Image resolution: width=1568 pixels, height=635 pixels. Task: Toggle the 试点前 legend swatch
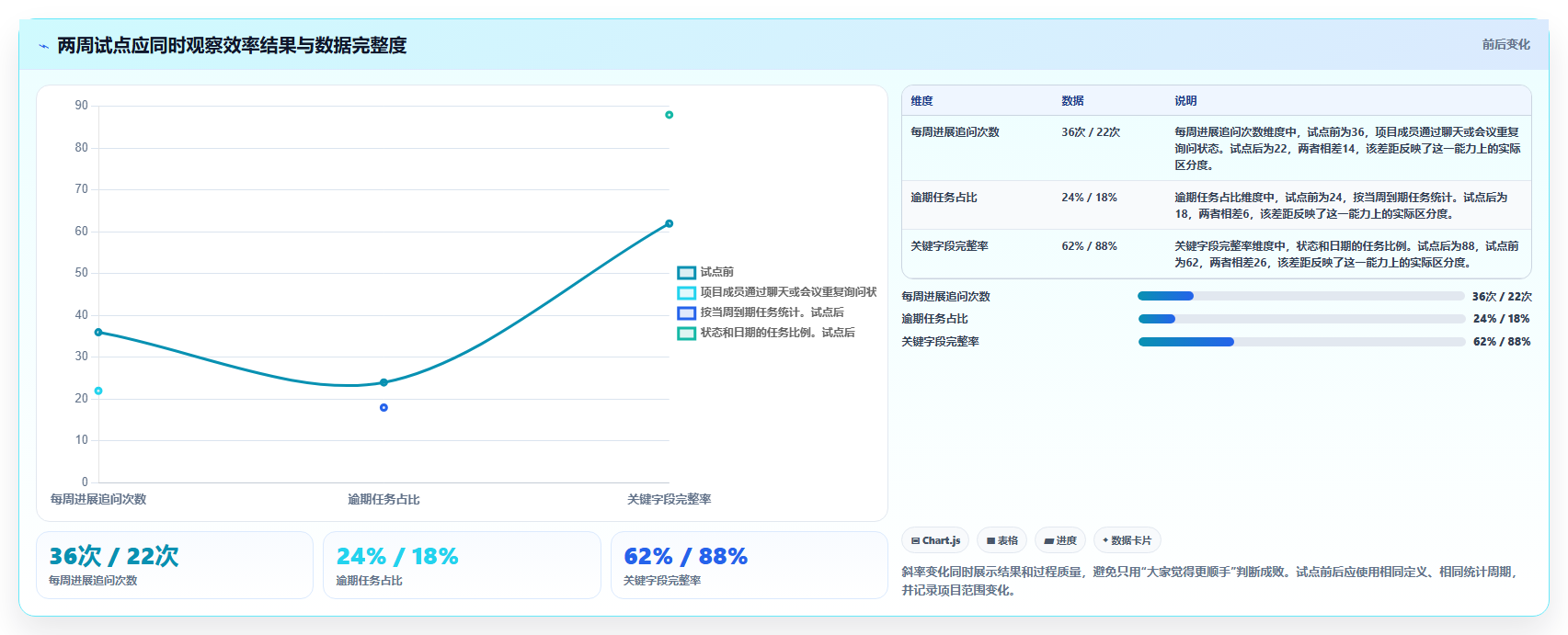pos(686,273)
